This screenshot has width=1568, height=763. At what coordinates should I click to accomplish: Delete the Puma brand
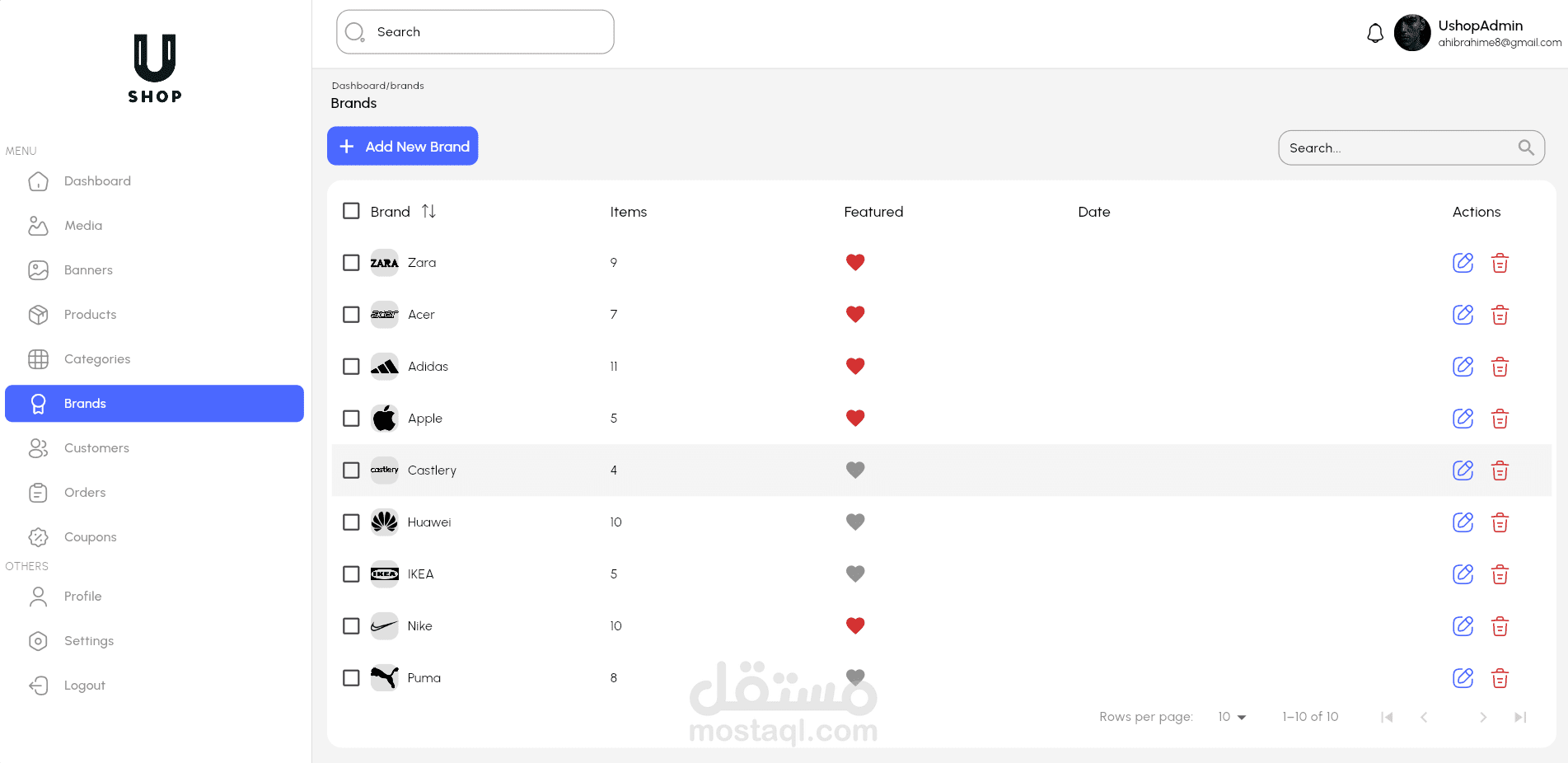pyautogui.click(x=1500, y=678)
